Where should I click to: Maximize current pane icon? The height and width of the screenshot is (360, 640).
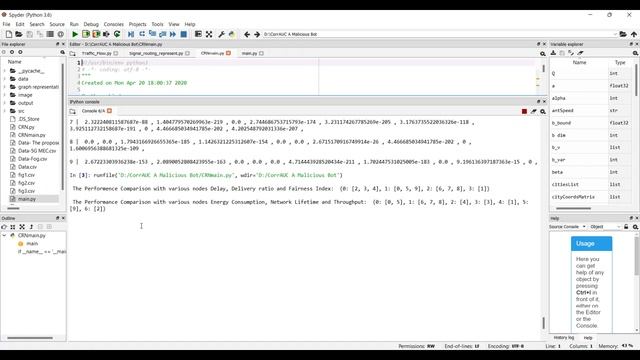pyautogui.click(x=198, y=34)
